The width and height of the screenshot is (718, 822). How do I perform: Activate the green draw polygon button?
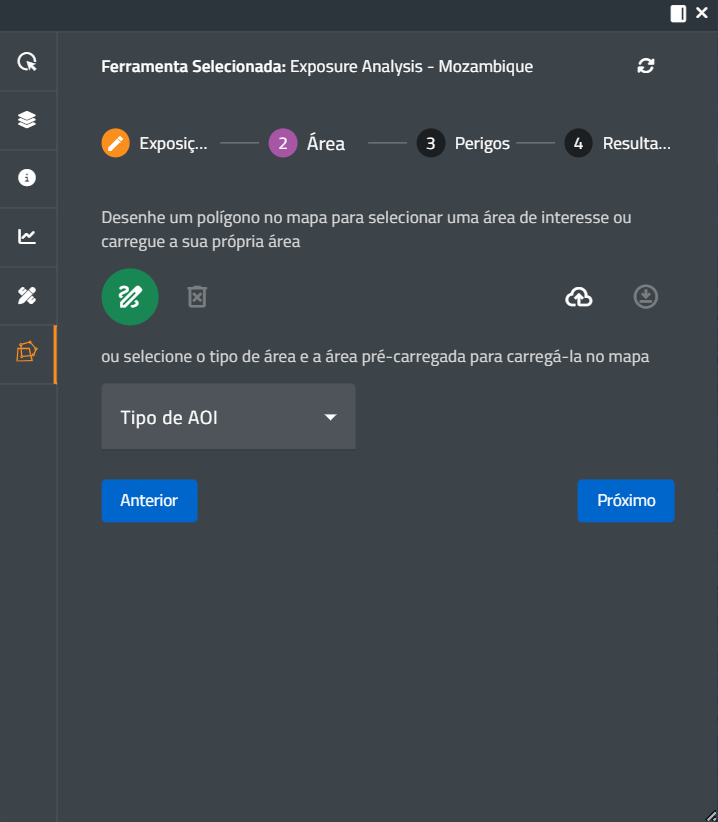[x=130, y=297]
